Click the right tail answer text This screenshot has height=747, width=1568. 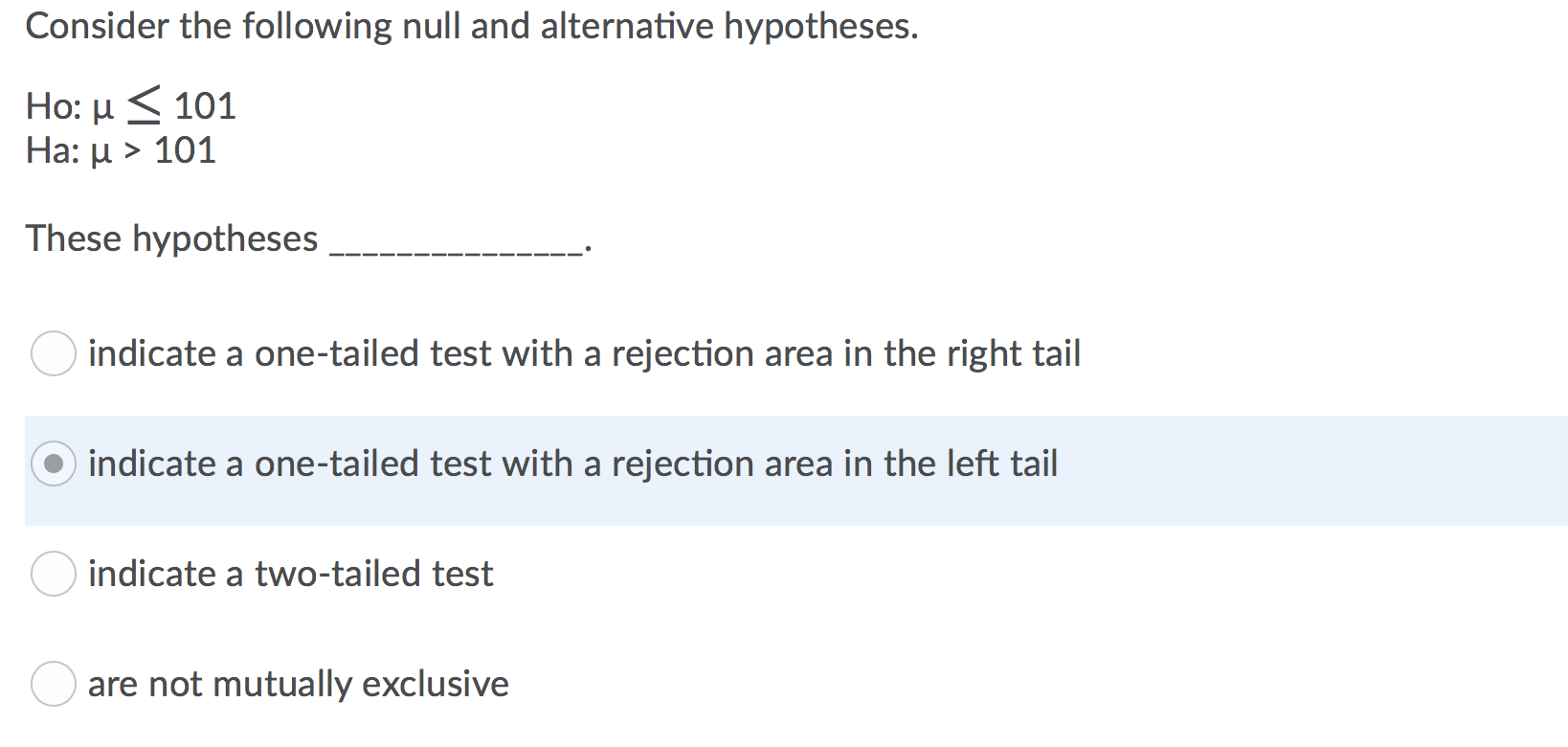click(x=584, y=354)
